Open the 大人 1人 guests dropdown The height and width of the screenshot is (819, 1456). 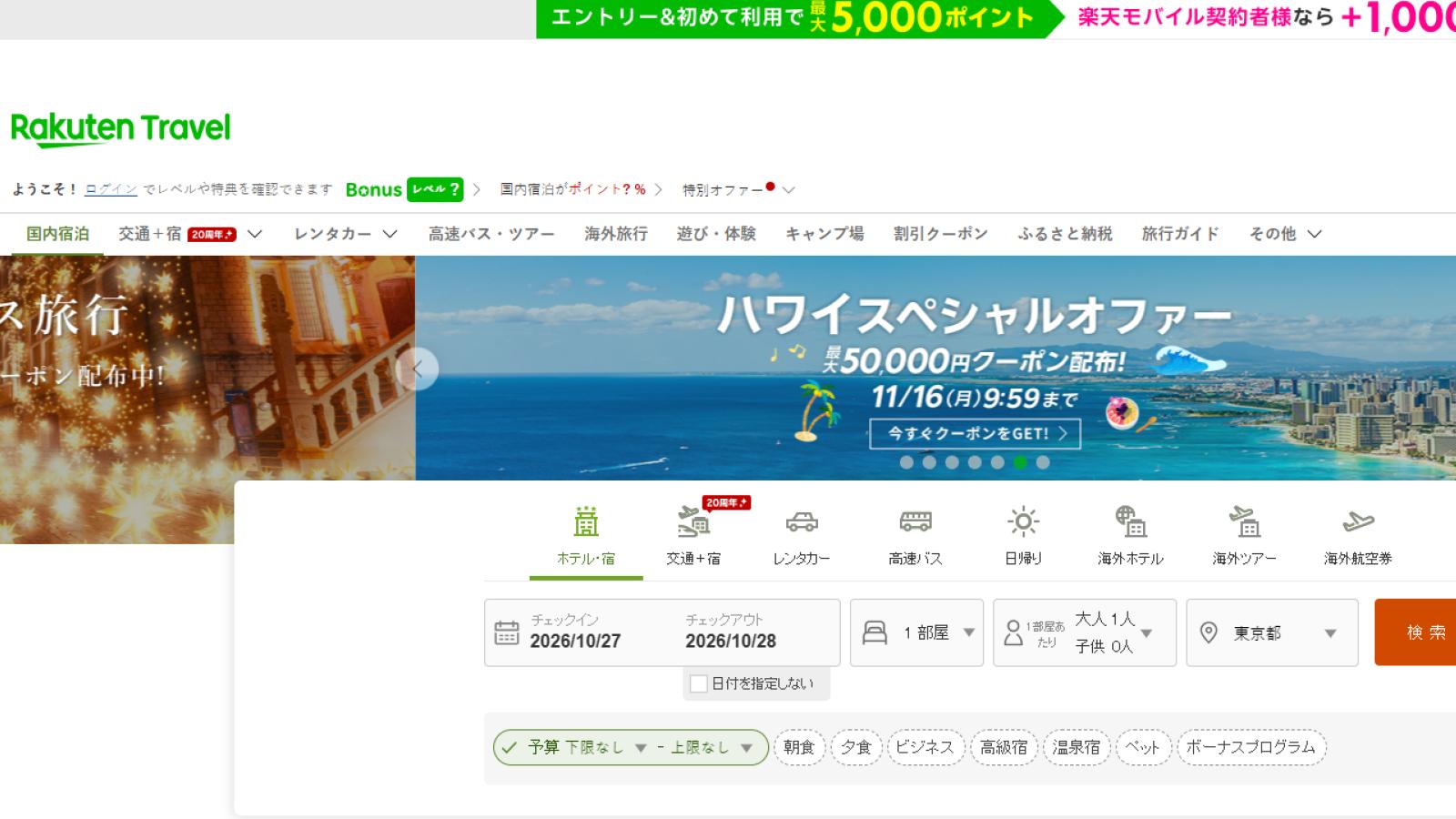point(1085,632)
